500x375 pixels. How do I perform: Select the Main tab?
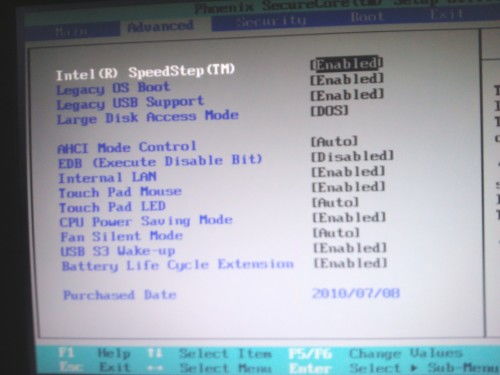coord(71,31)
